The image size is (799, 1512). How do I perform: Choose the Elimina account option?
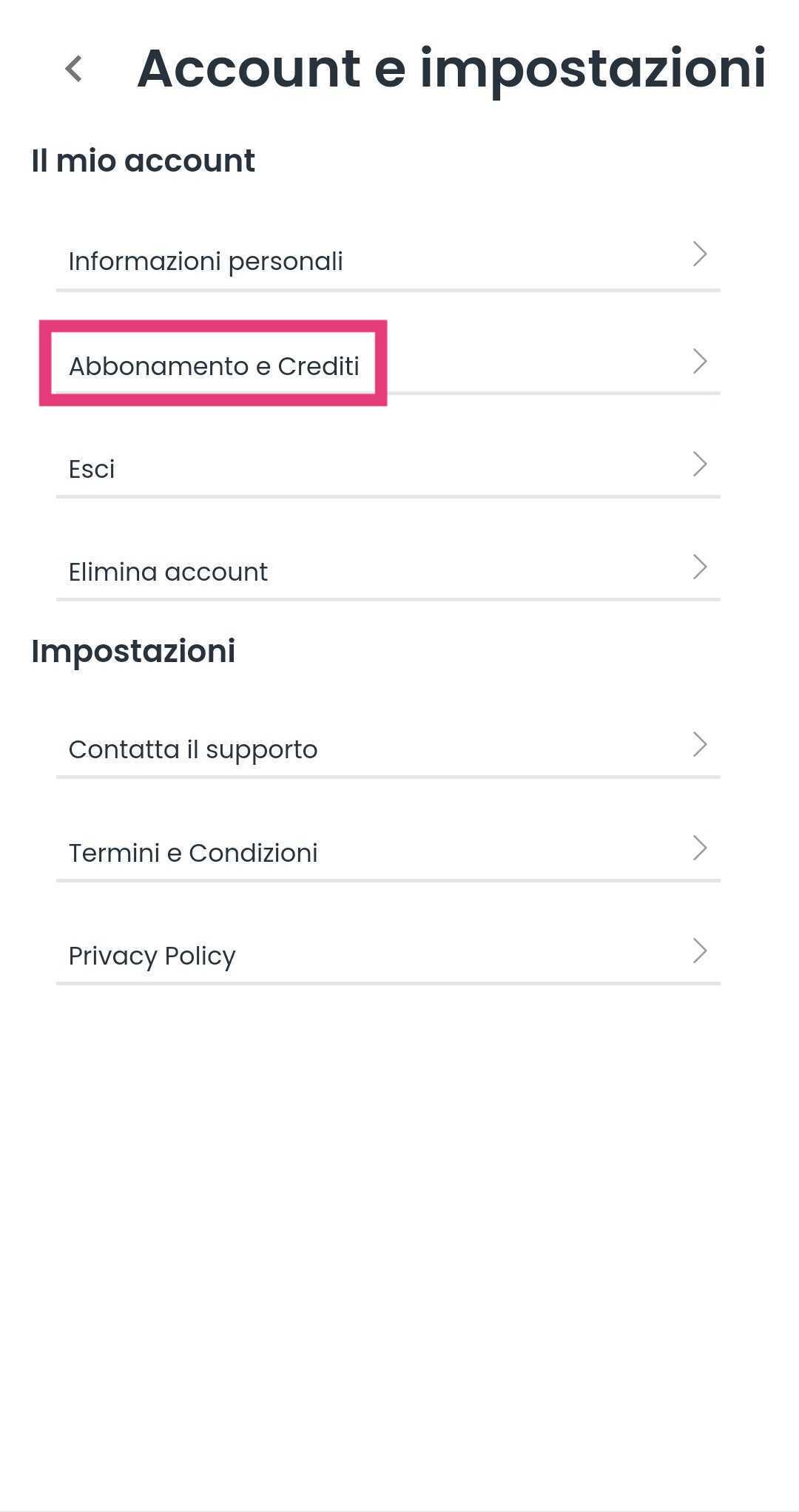point(168,572)
